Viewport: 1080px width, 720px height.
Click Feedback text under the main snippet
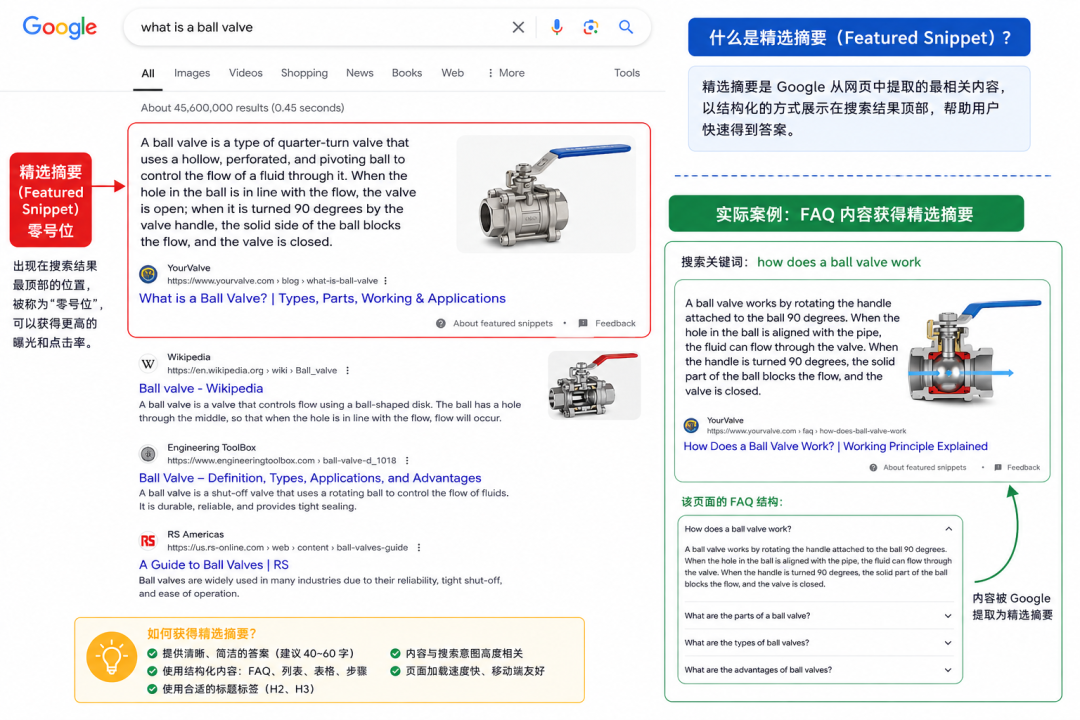point(615,323)
